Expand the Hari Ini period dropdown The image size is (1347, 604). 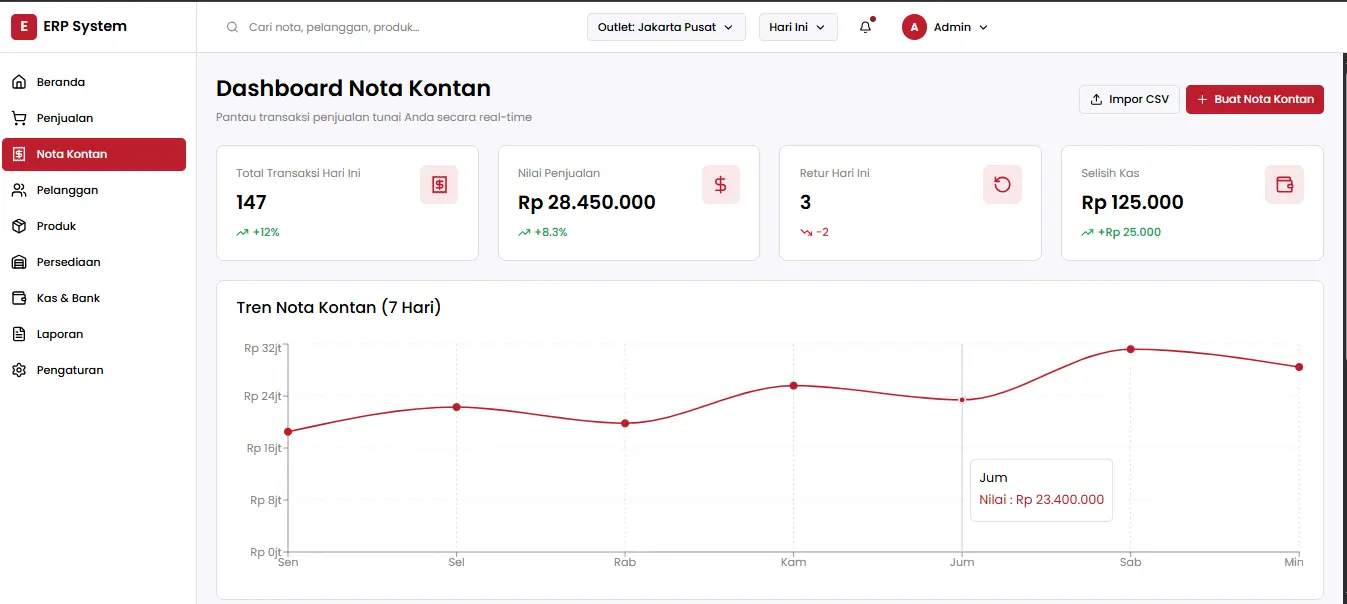click(x=797, y=27)
